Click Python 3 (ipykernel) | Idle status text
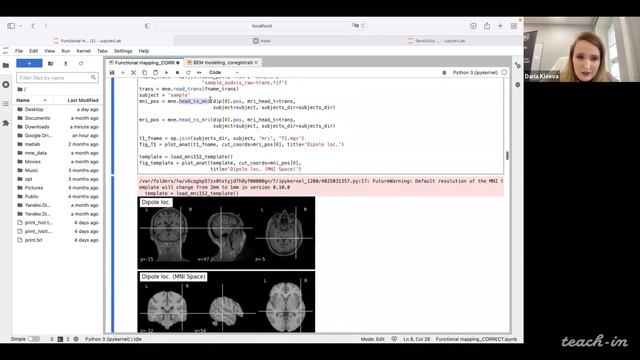Viewport: 640px width, 360px height. point(113,339)
